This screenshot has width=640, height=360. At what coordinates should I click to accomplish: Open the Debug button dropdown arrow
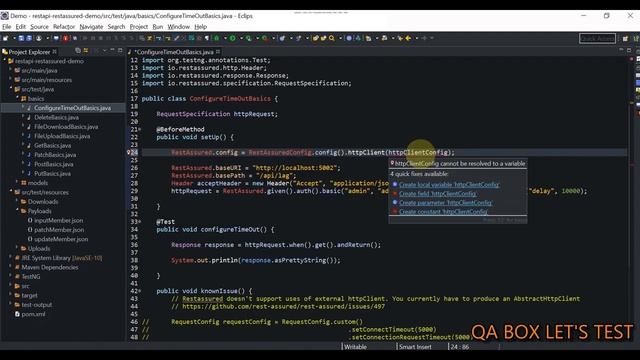225,38
